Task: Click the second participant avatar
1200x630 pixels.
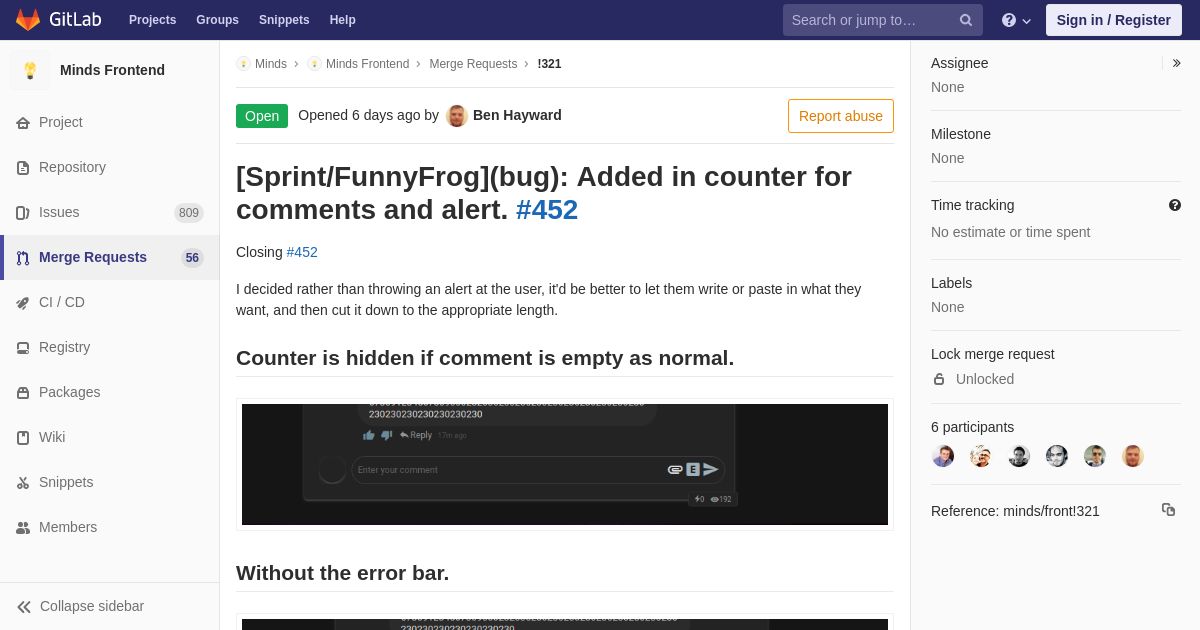Action: click(981, 456)
